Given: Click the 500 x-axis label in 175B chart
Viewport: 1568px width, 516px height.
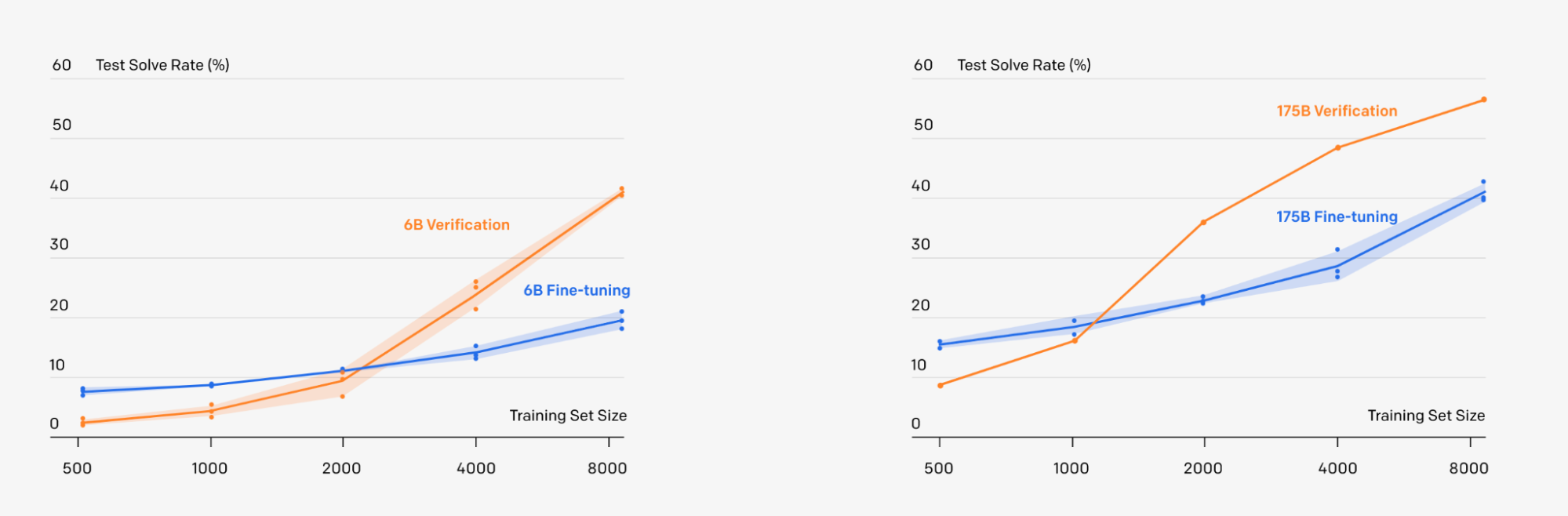Looking at the screenshot, I should pos(938,468).
